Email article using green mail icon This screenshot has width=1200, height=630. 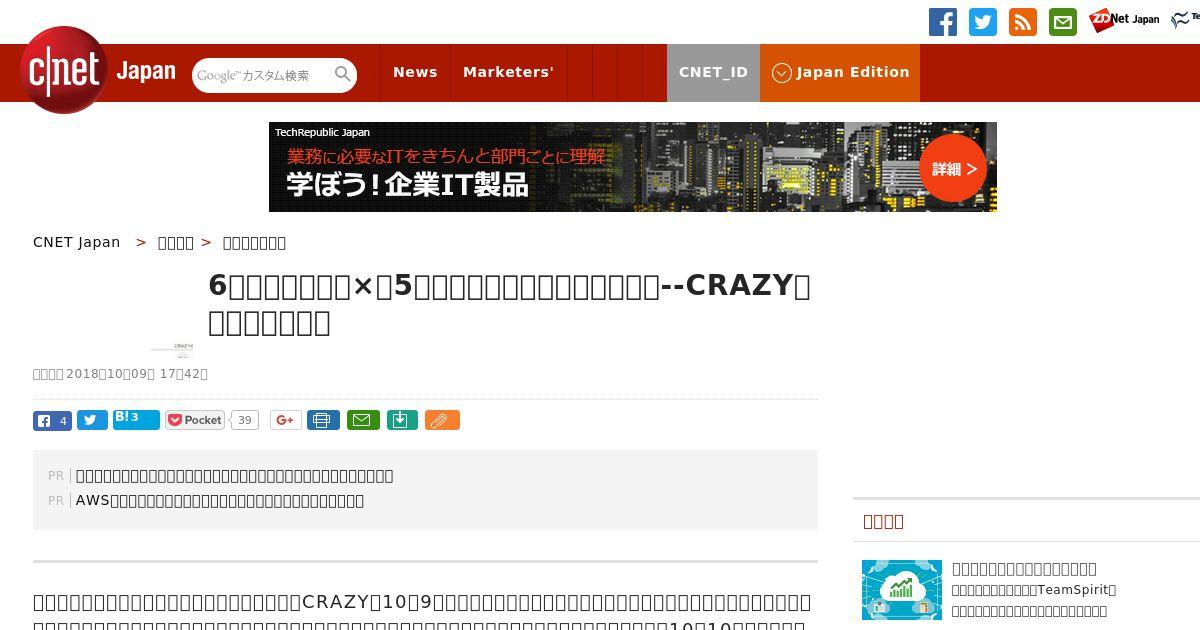point(363,421)
